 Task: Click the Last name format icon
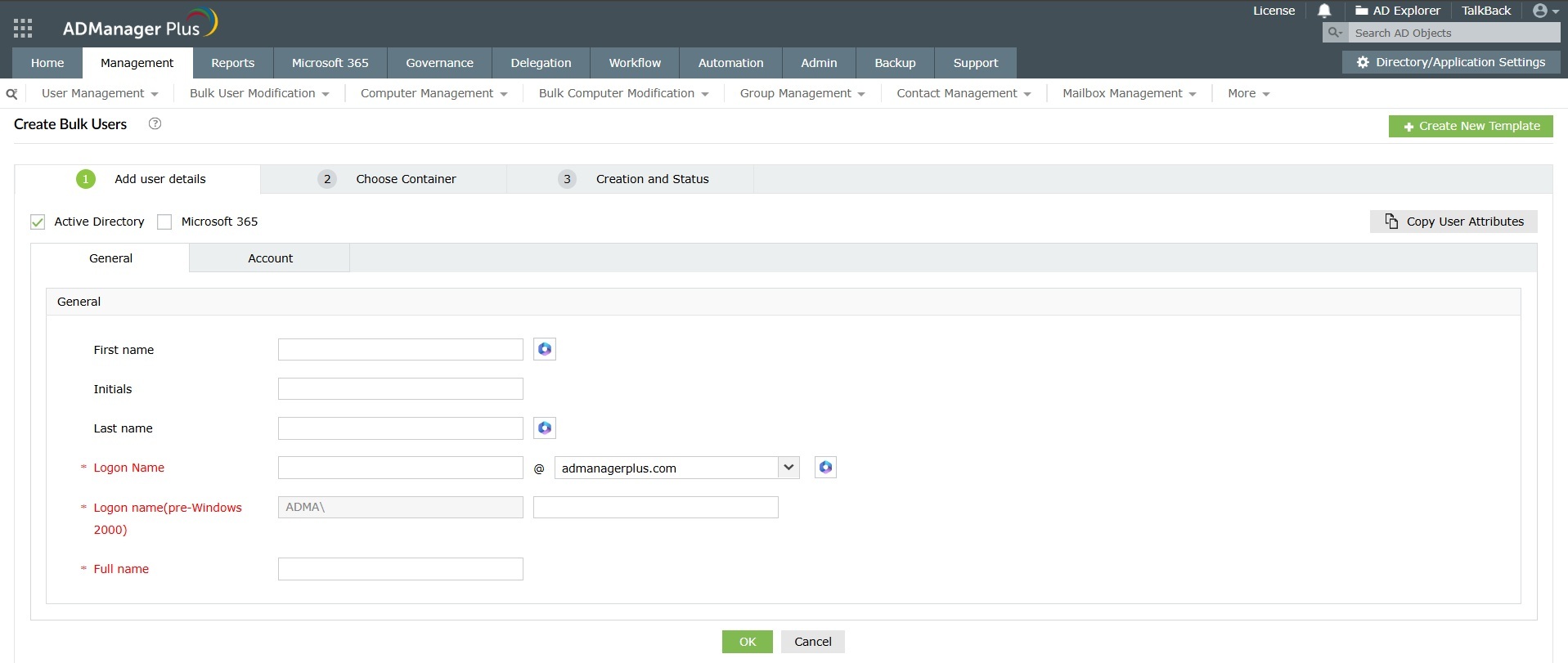(x=545, y=428)
